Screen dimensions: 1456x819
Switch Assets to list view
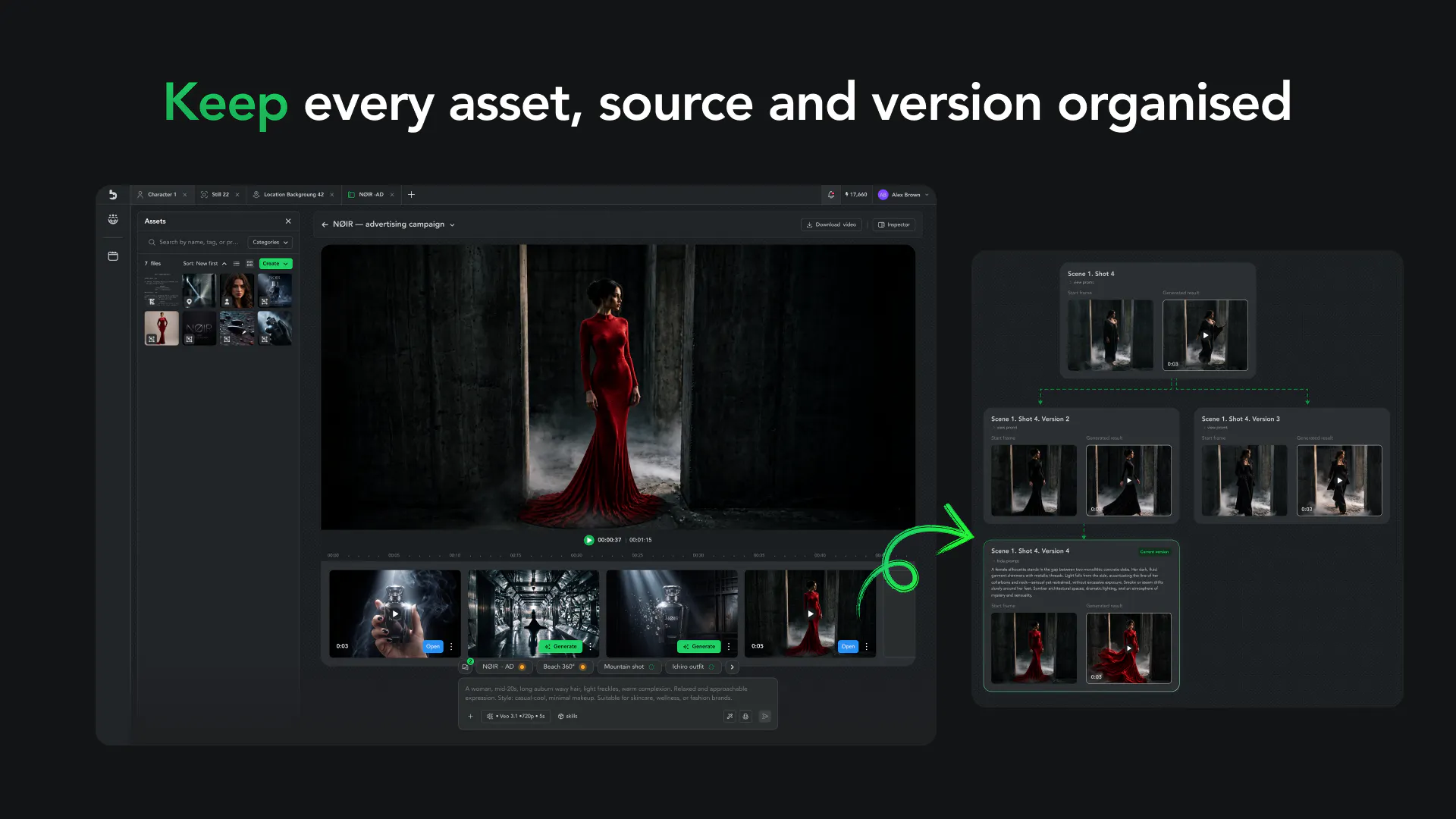pos(237,264)
